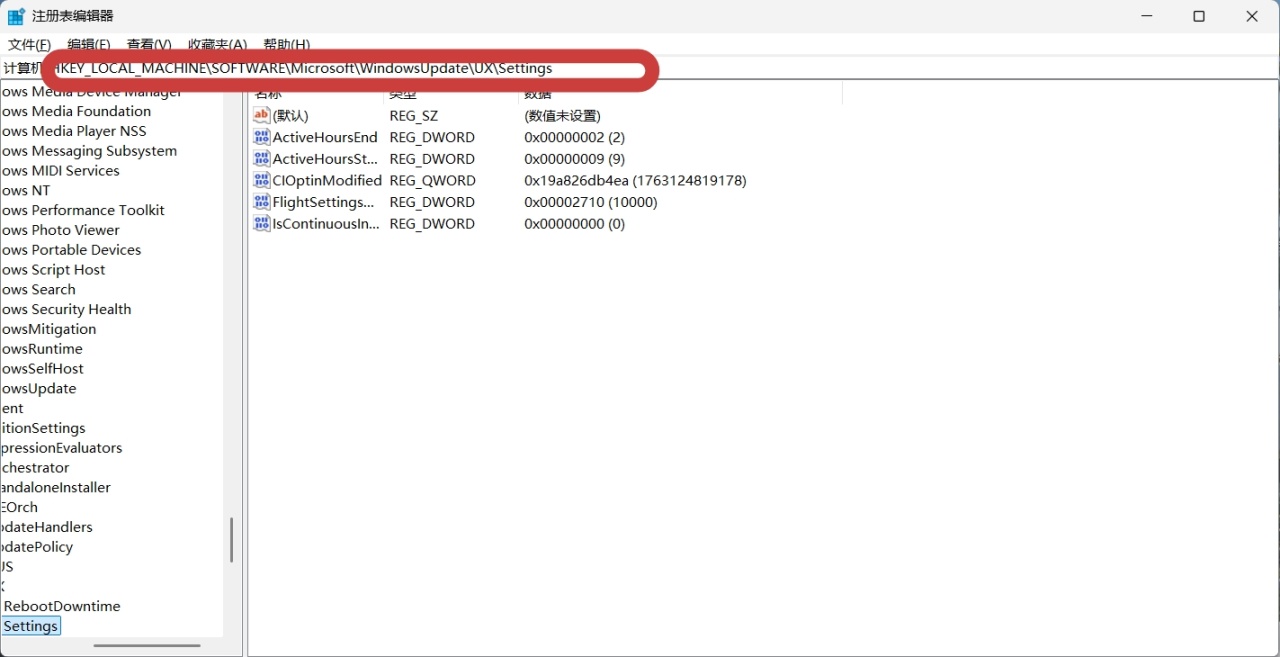The image size is (1280, 657).
Task: Open the 收藏夹(A) menu
Action: [x=217, y=45]
